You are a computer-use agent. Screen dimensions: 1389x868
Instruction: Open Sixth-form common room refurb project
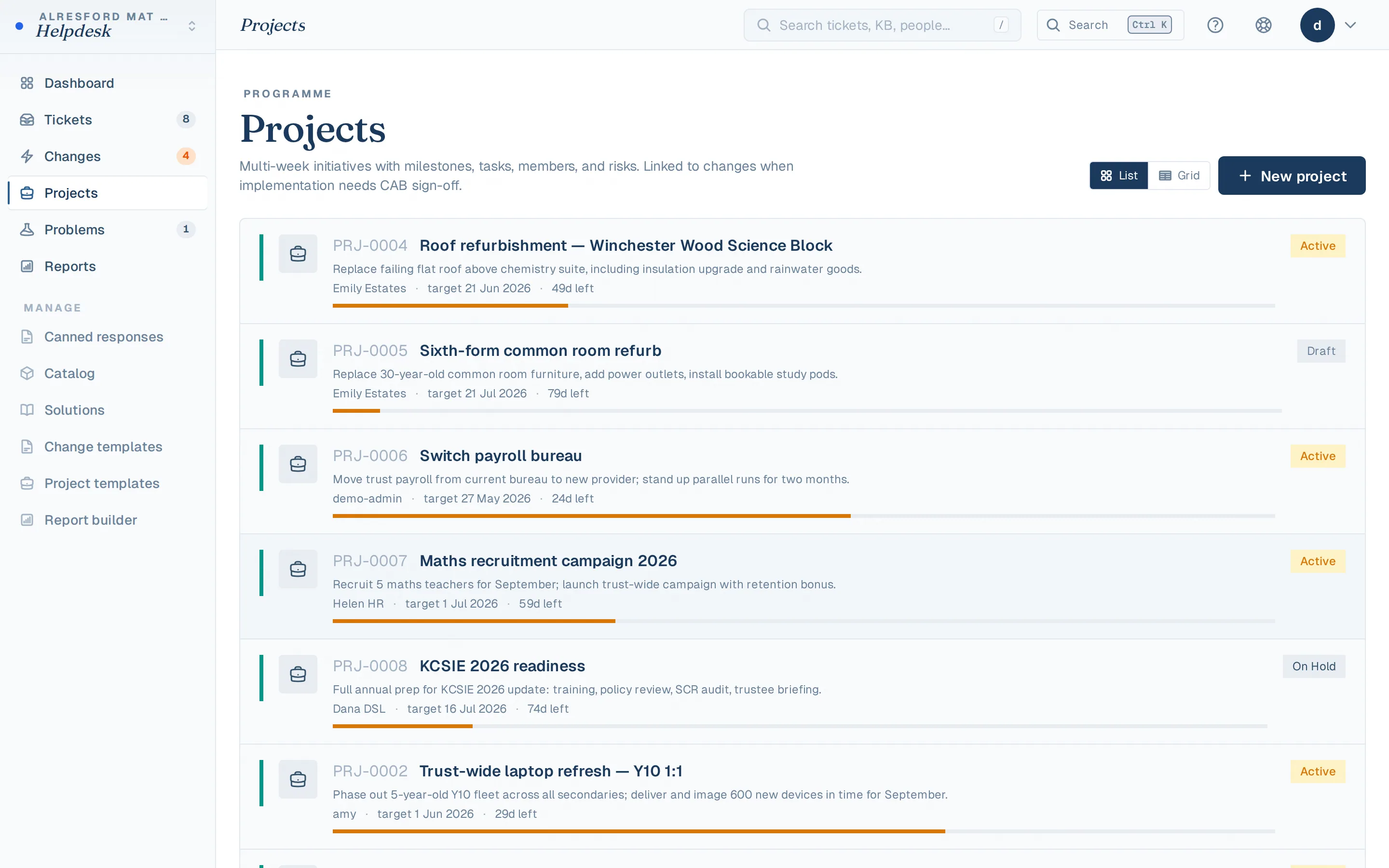tap(540, 351)
